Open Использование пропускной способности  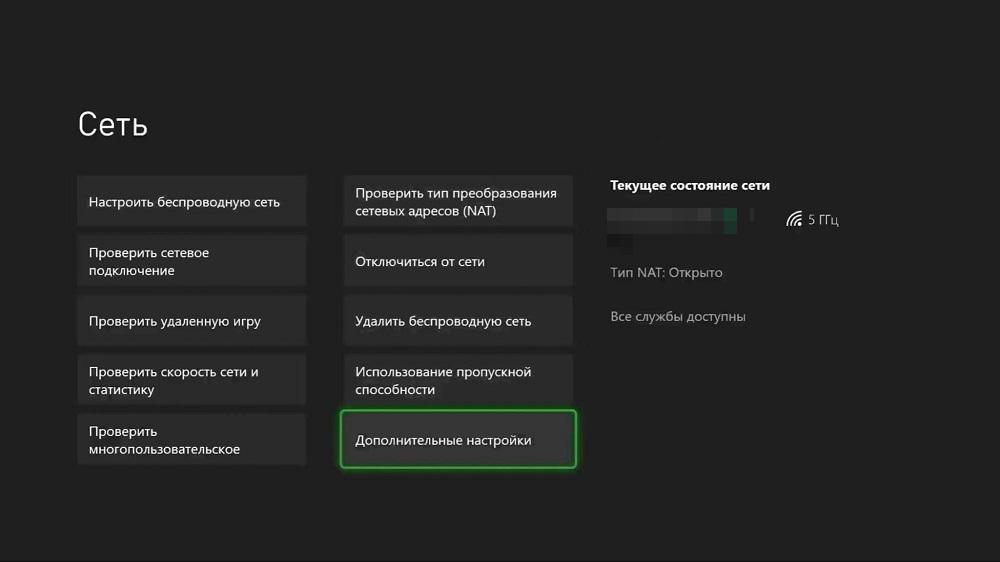[x=458, y=381]
